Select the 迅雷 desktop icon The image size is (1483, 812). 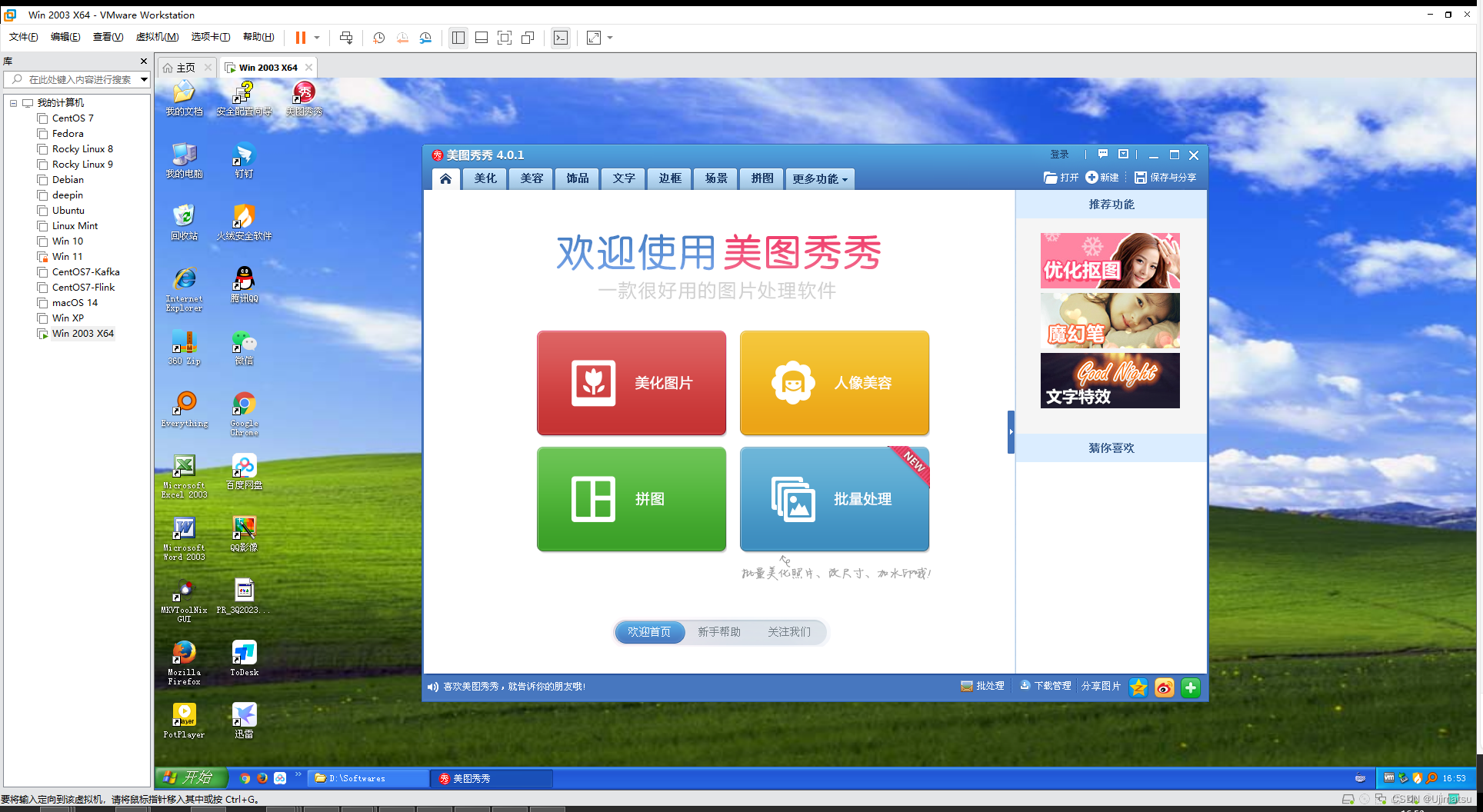point(244,721)
